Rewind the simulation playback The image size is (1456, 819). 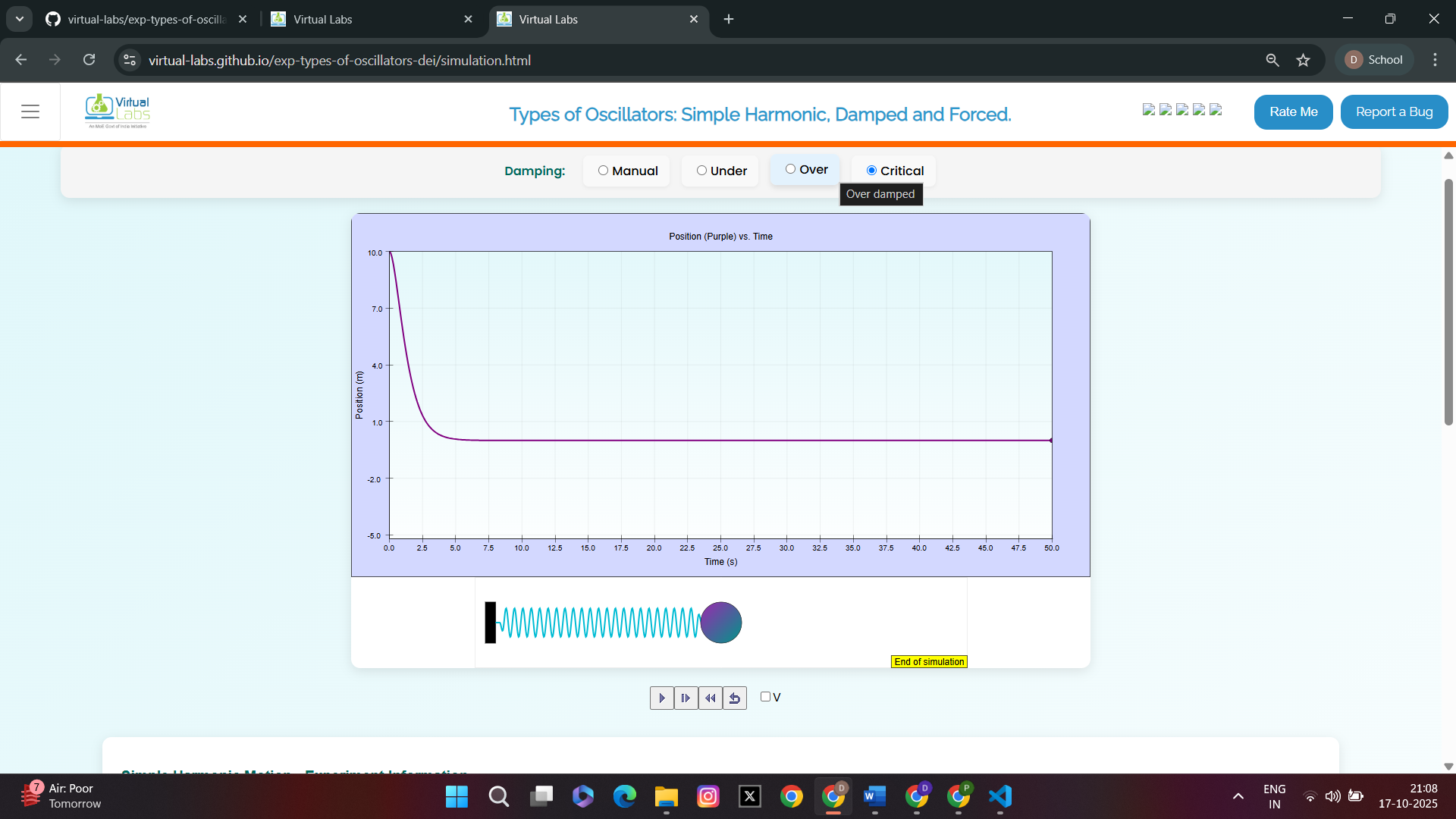[x=710, y=698]
